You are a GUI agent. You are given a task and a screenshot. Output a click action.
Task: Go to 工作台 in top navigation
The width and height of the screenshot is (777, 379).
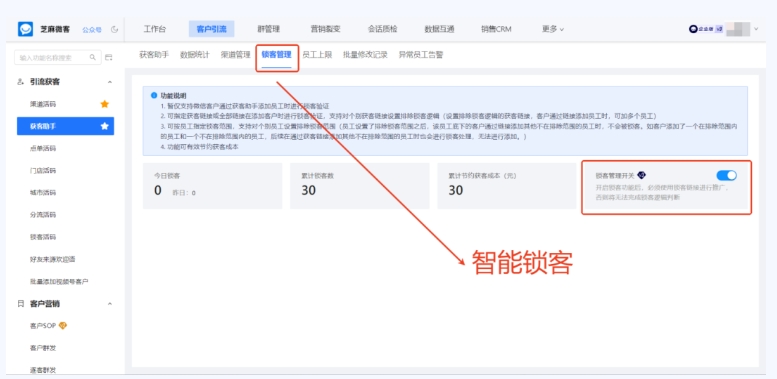[x=155, y=29]
